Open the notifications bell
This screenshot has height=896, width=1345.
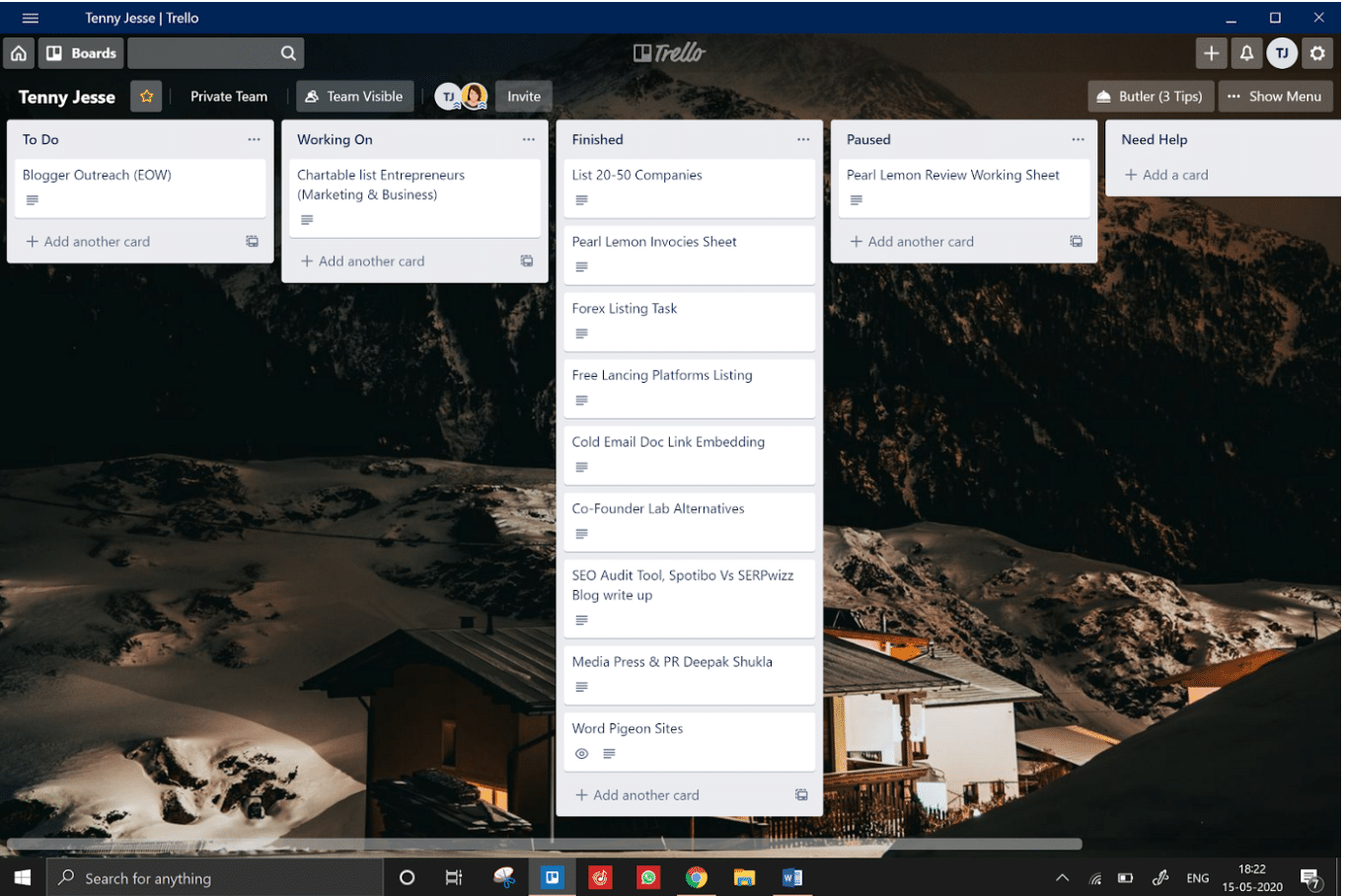[x=1246, y=53]
